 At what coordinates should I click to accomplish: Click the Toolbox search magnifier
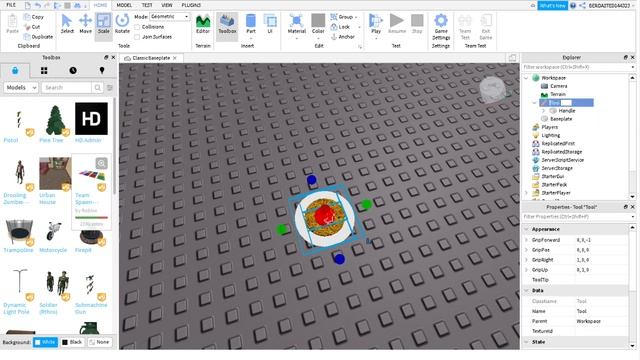98,87
